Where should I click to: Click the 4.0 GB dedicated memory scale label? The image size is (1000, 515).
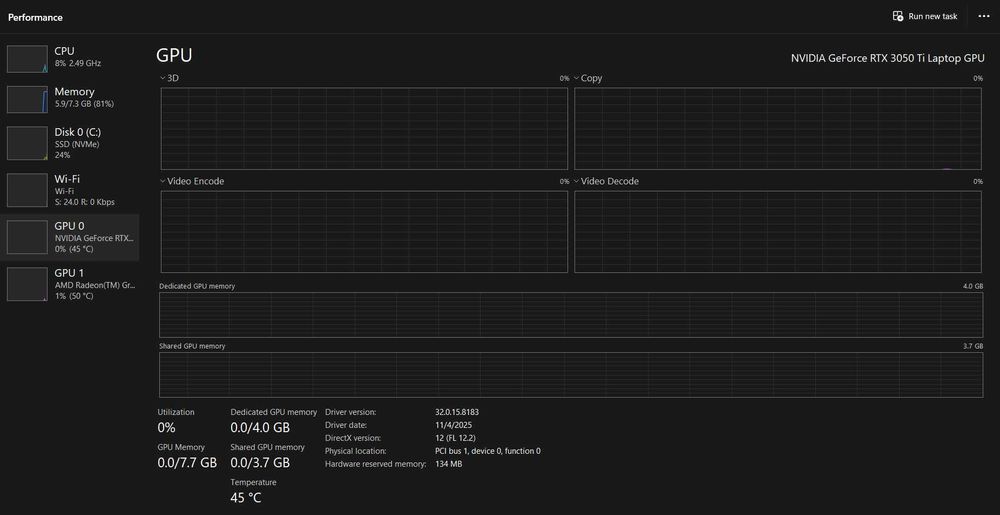[x=973, y=286]
